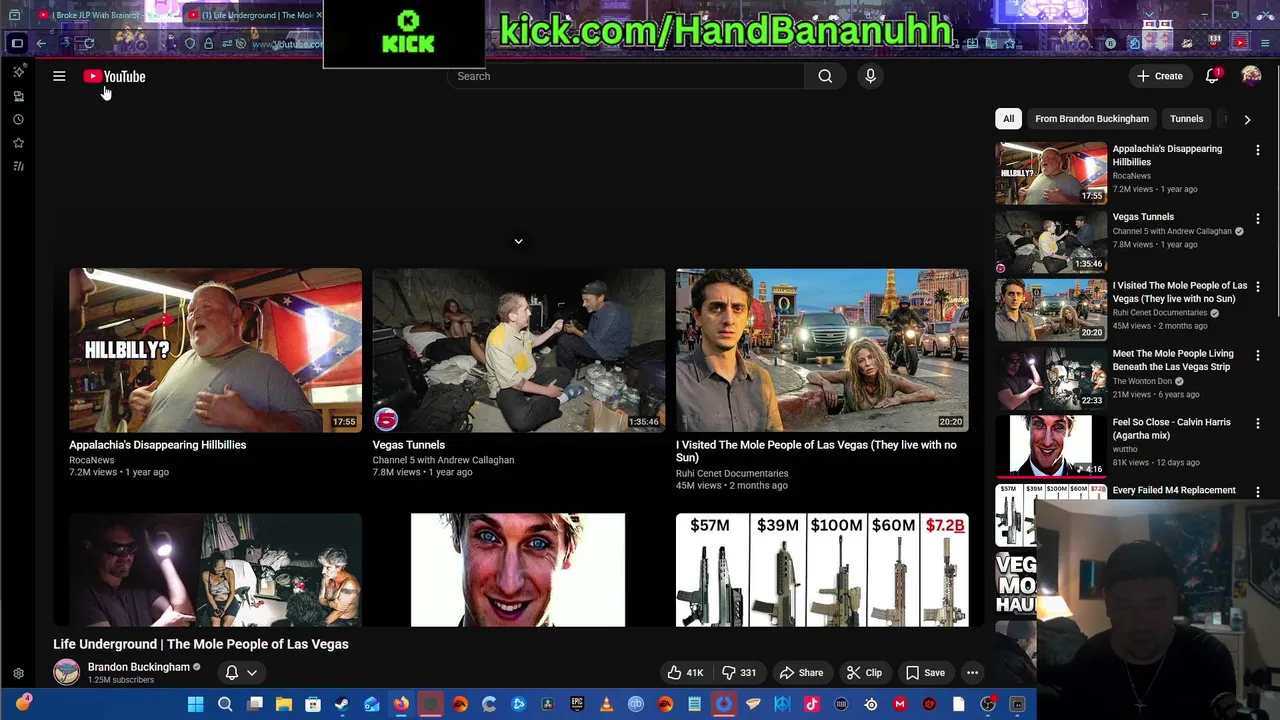Open options for Vegas Tunnels sidebar video

(1258, 218)
